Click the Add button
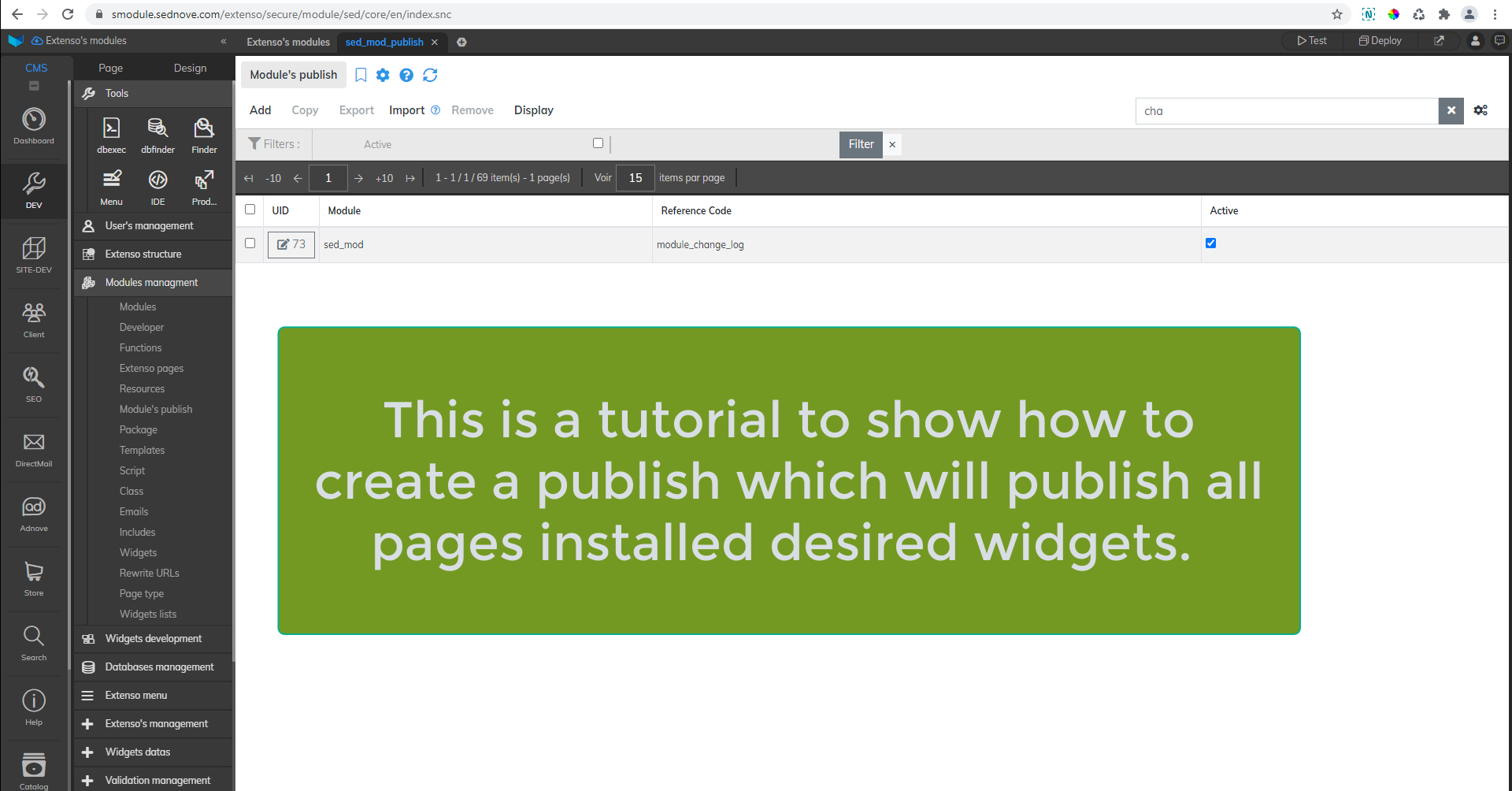 (260, 110)
